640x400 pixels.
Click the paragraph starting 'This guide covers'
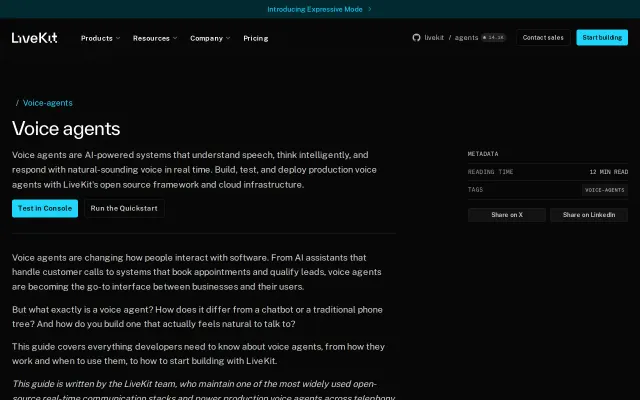tap(198, 353)
